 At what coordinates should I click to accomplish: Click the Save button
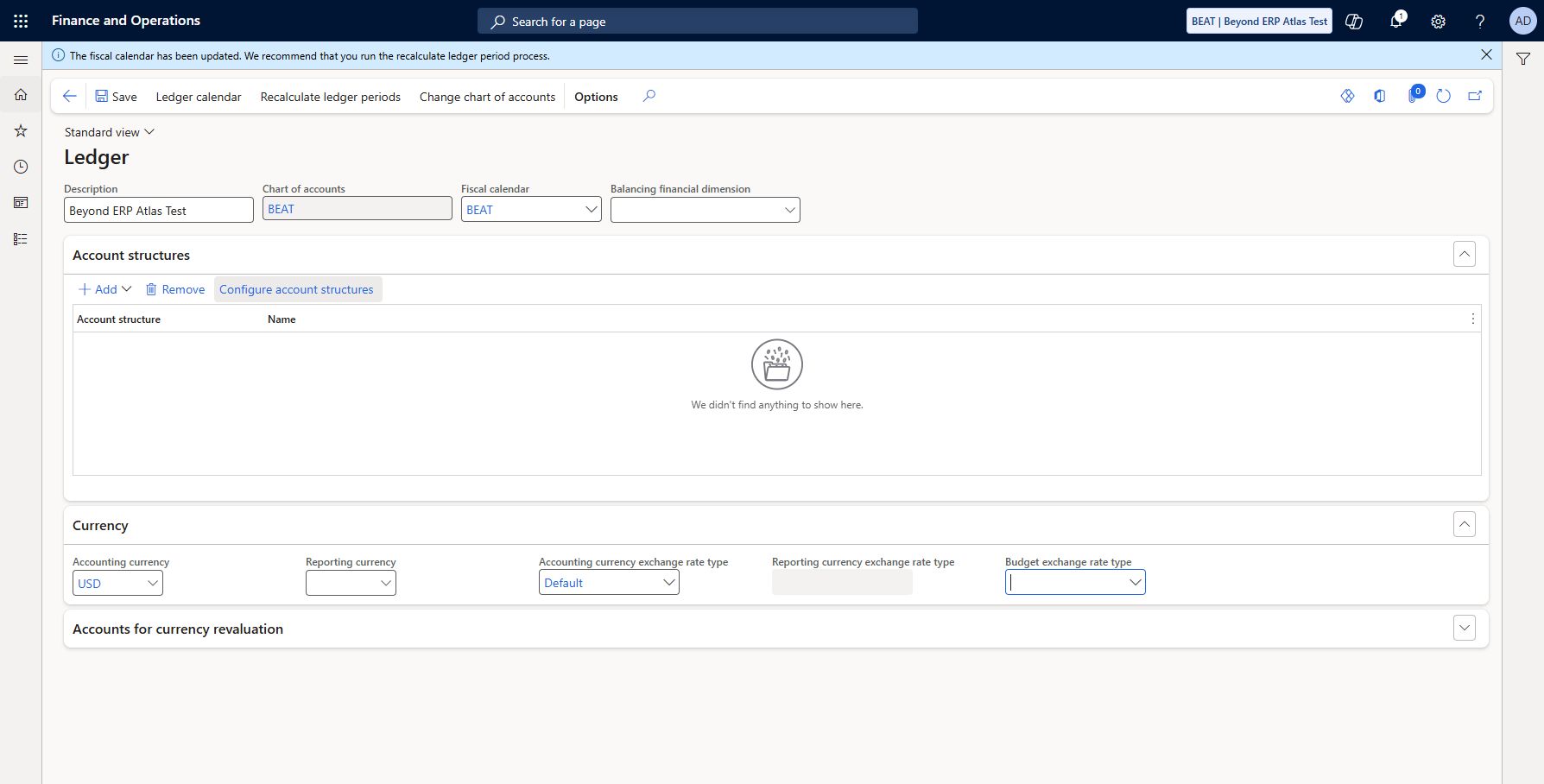(116, 97)
